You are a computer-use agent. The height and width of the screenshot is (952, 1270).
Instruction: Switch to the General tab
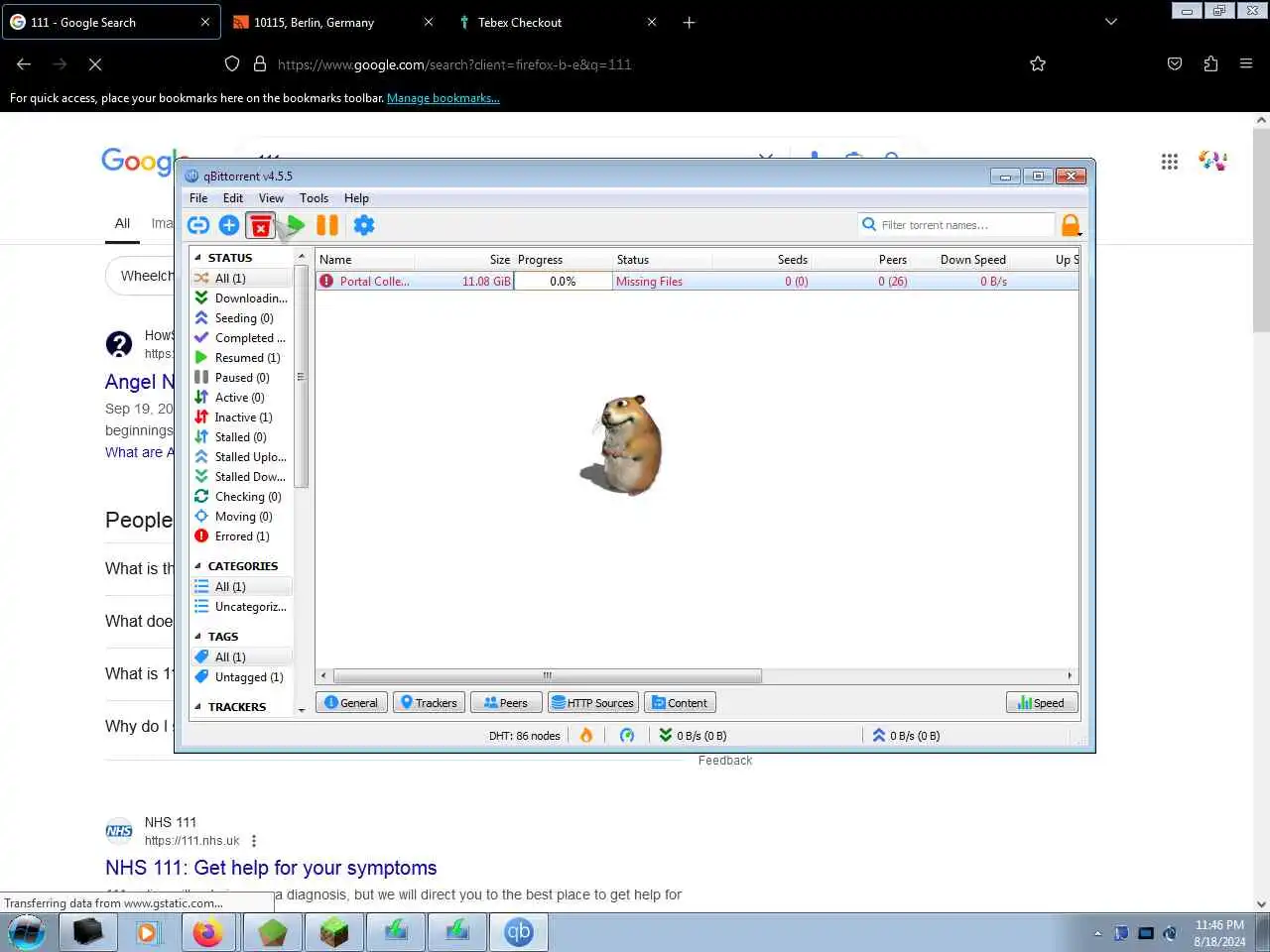click(351, 703)
